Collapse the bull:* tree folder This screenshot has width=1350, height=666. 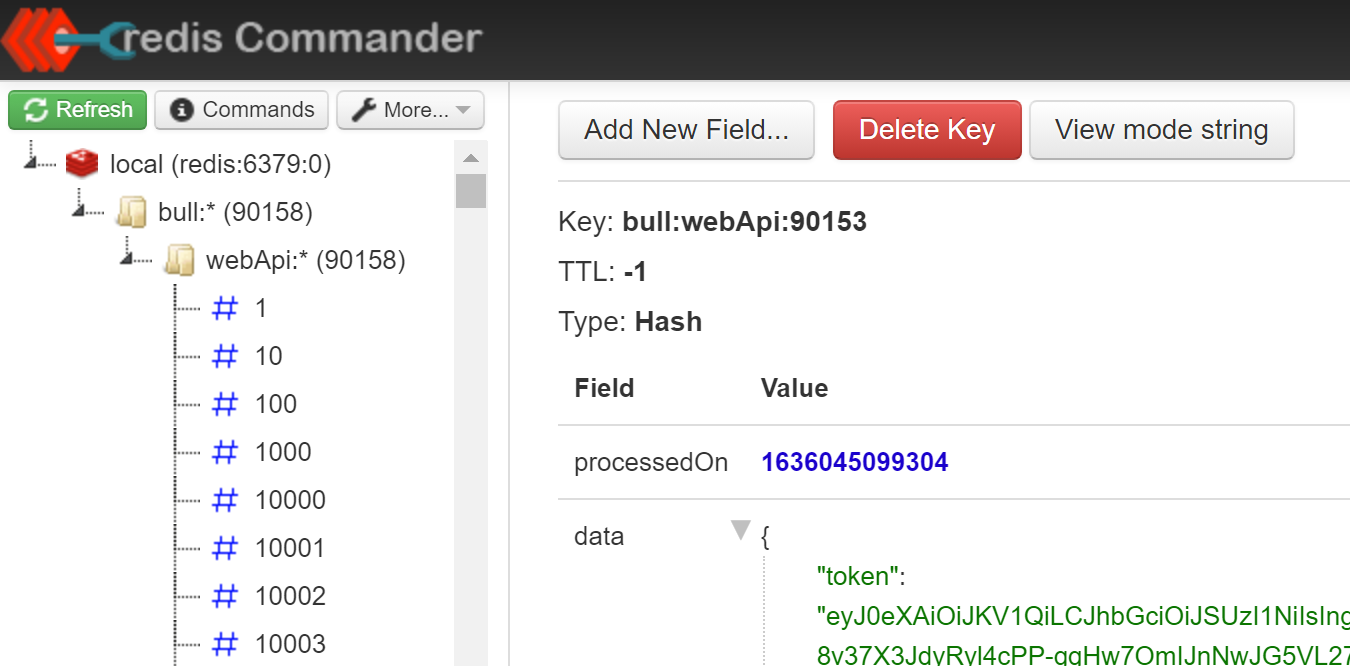[83, 208]
